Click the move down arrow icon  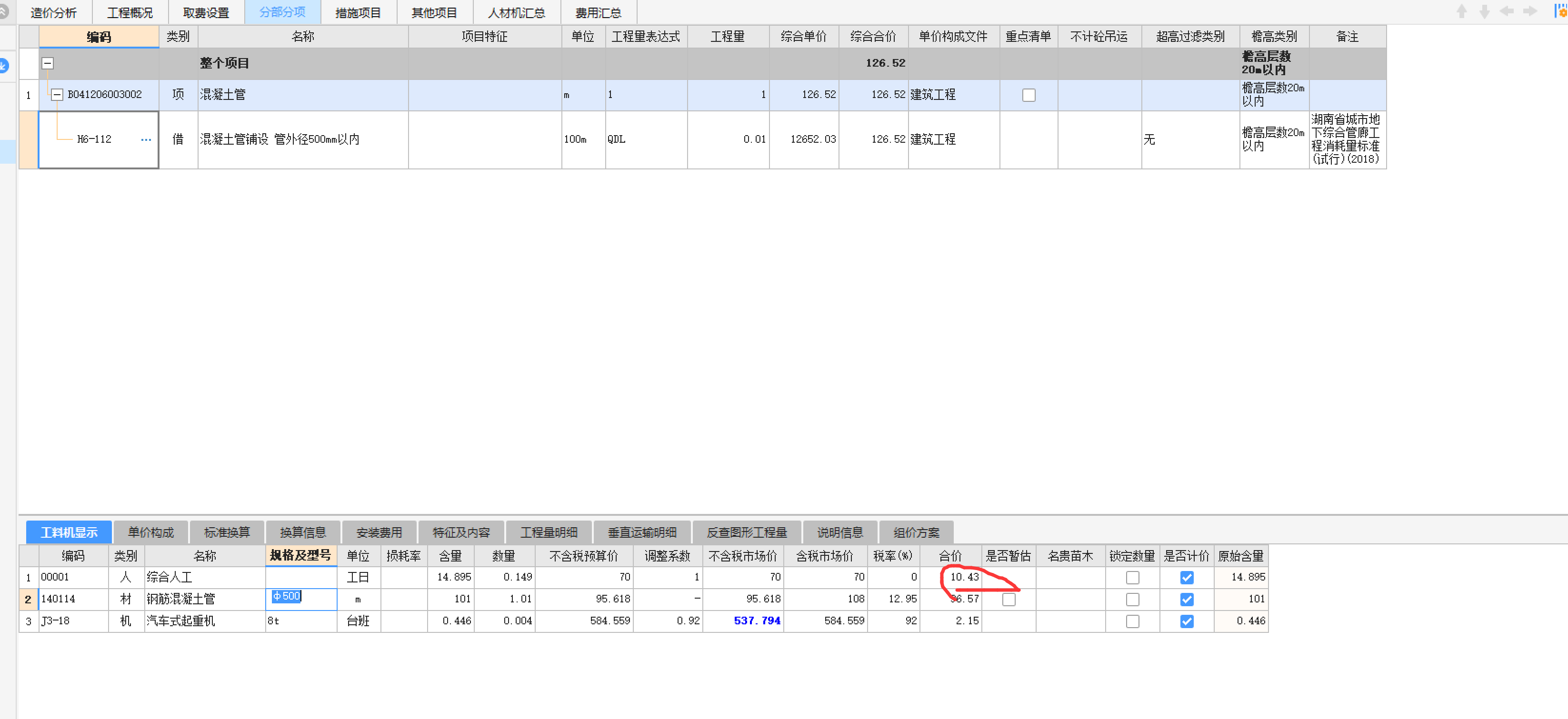1485,11
